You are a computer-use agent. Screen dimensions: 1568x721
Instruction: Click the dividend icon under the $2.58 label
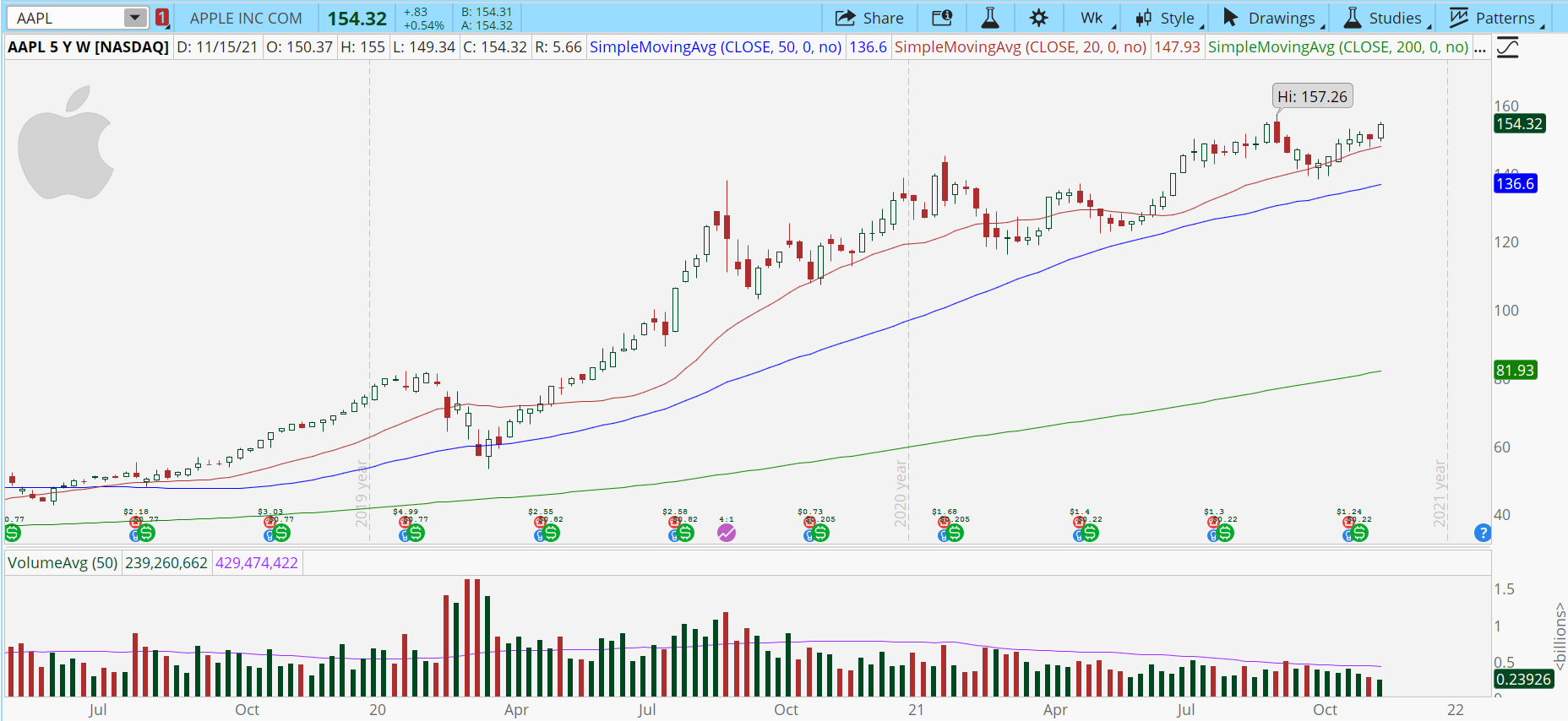click(x=685, y=533)
